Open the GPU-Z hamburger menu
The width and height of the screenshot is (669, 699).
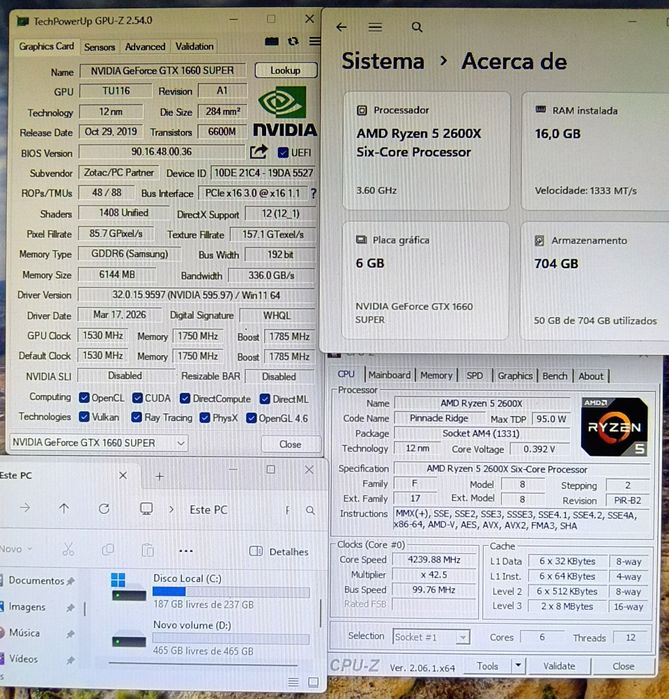(x=315, y=41)
